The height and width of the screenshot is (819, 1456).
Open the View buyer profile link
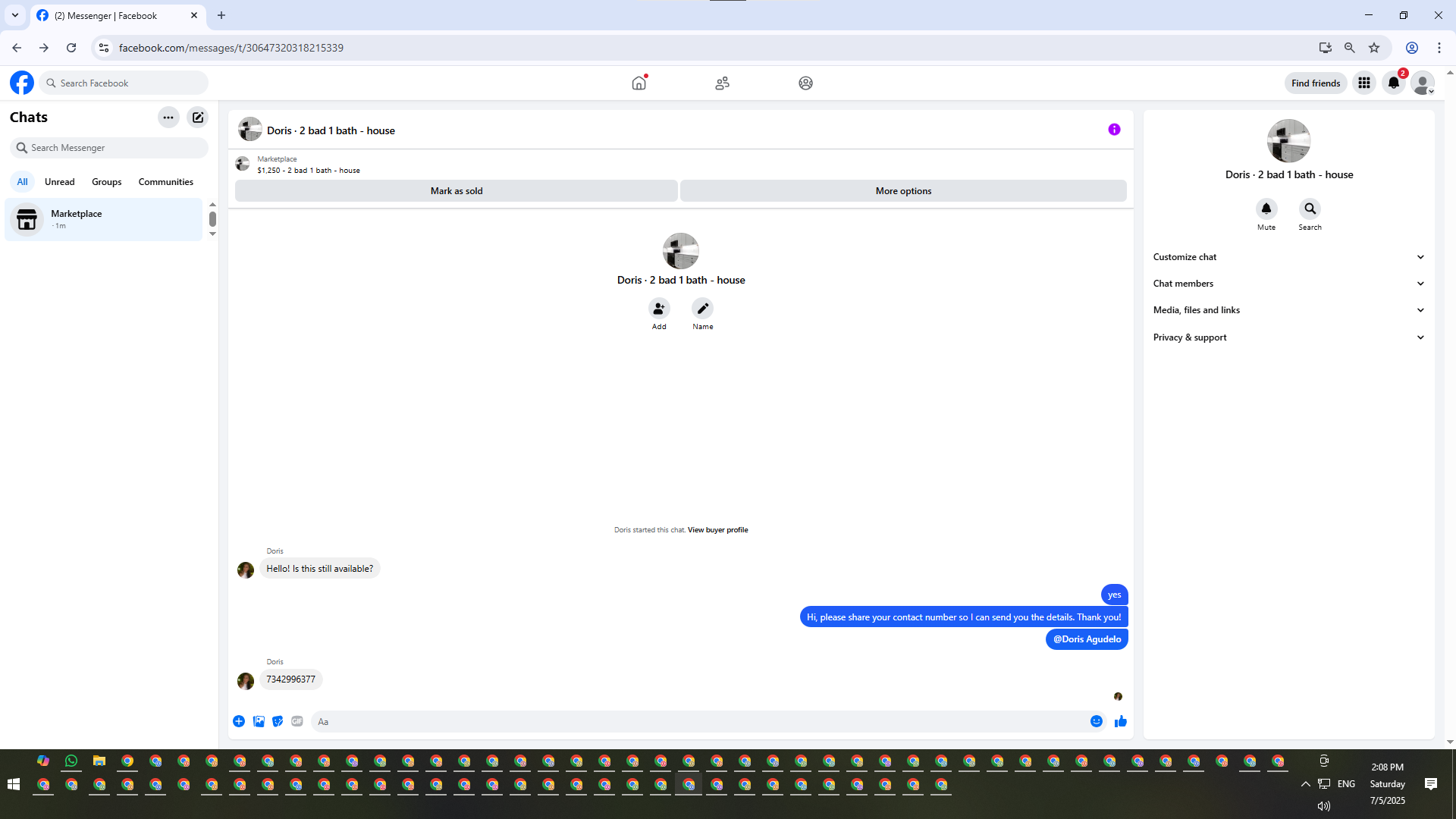[717, 530]
